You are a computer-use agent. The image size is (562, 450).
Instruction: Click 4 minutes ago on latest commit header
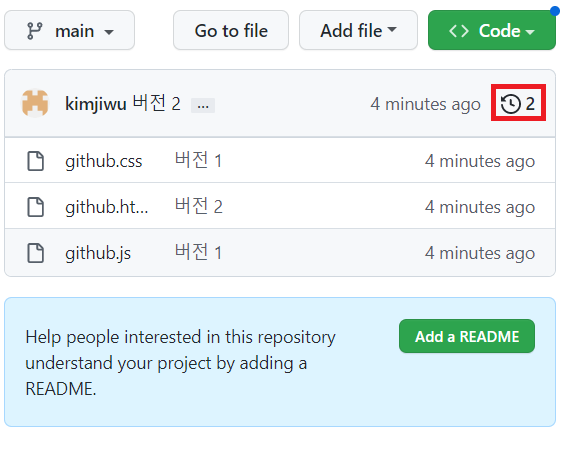click(x=425, y=104)
